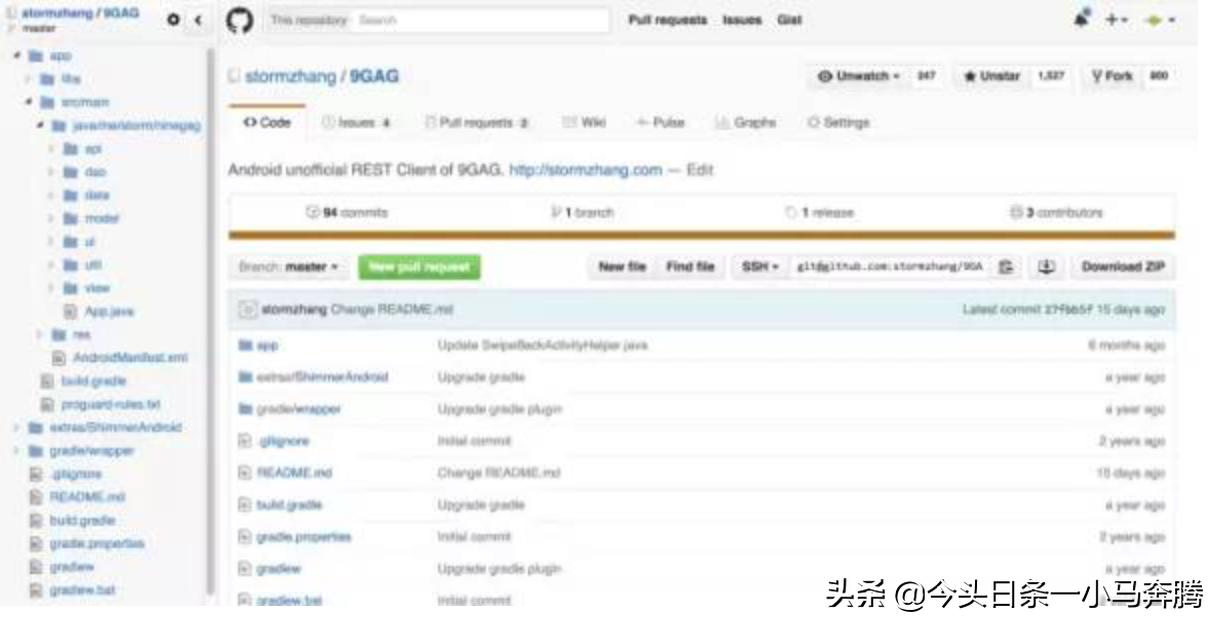Open the app folder icon in file list

click(x=245, y=345)
